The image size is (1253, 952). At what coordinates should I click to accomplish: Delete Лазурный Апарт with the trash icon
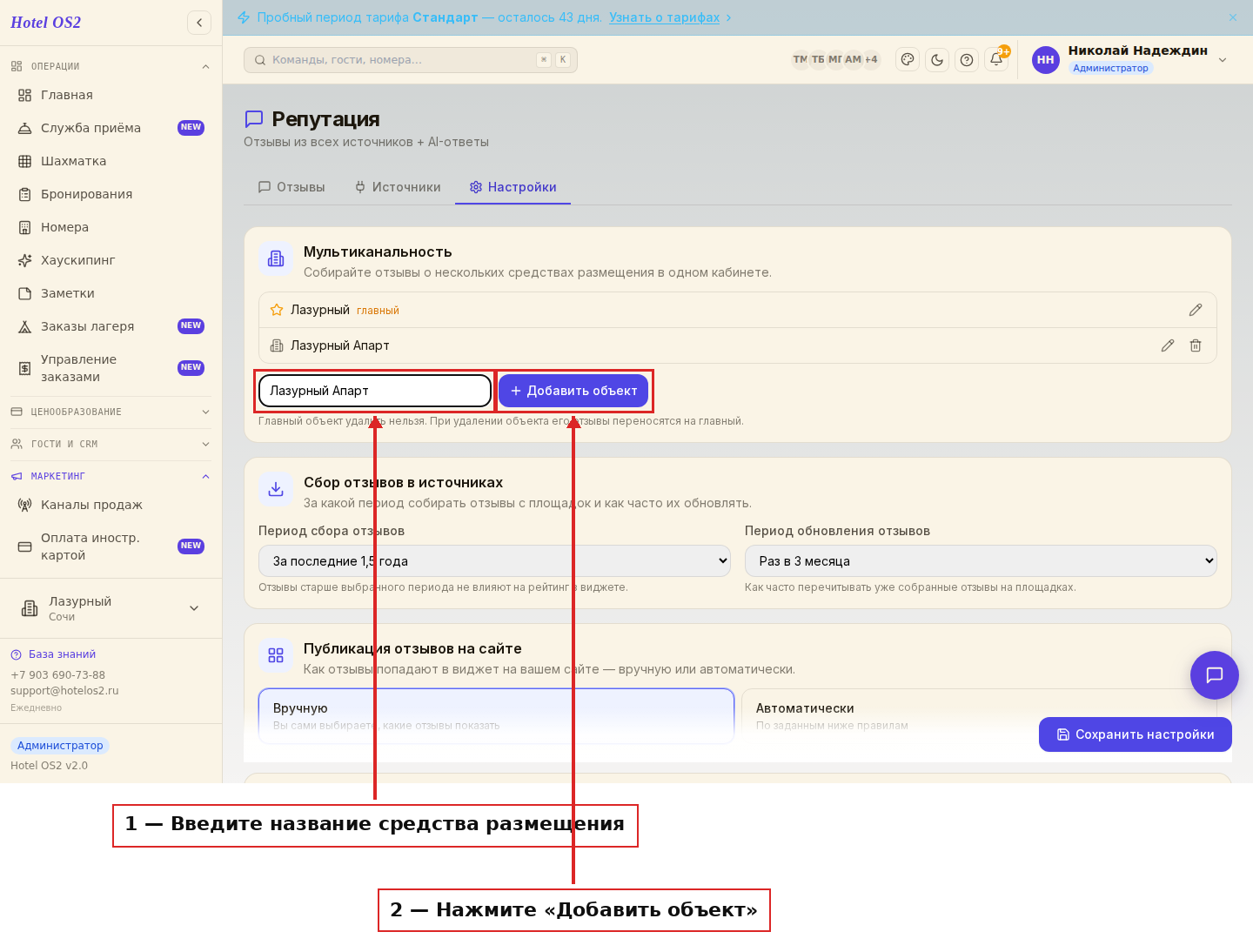coord(1196,345)
